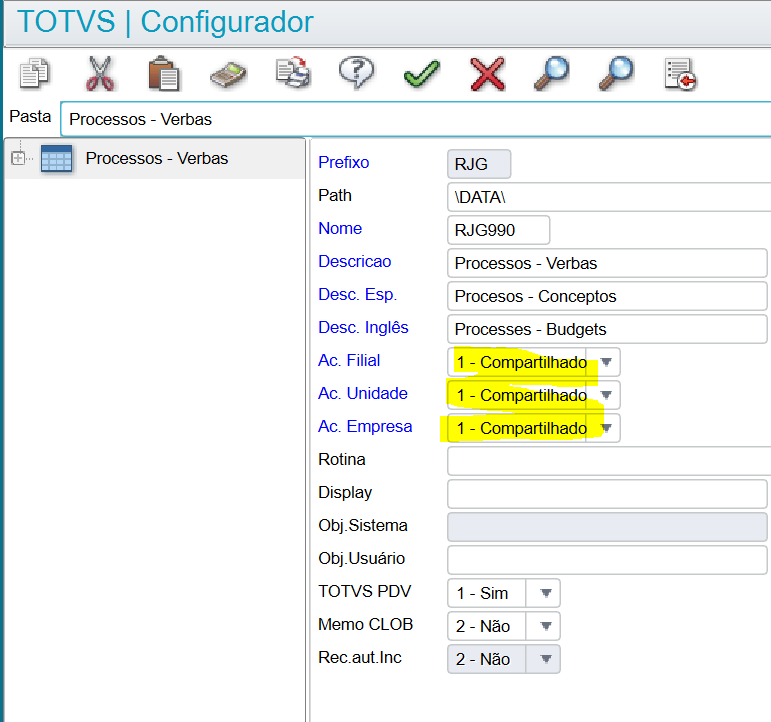Click the Nome label
Screen dimensions: 771x722
(x=340, y=228)
